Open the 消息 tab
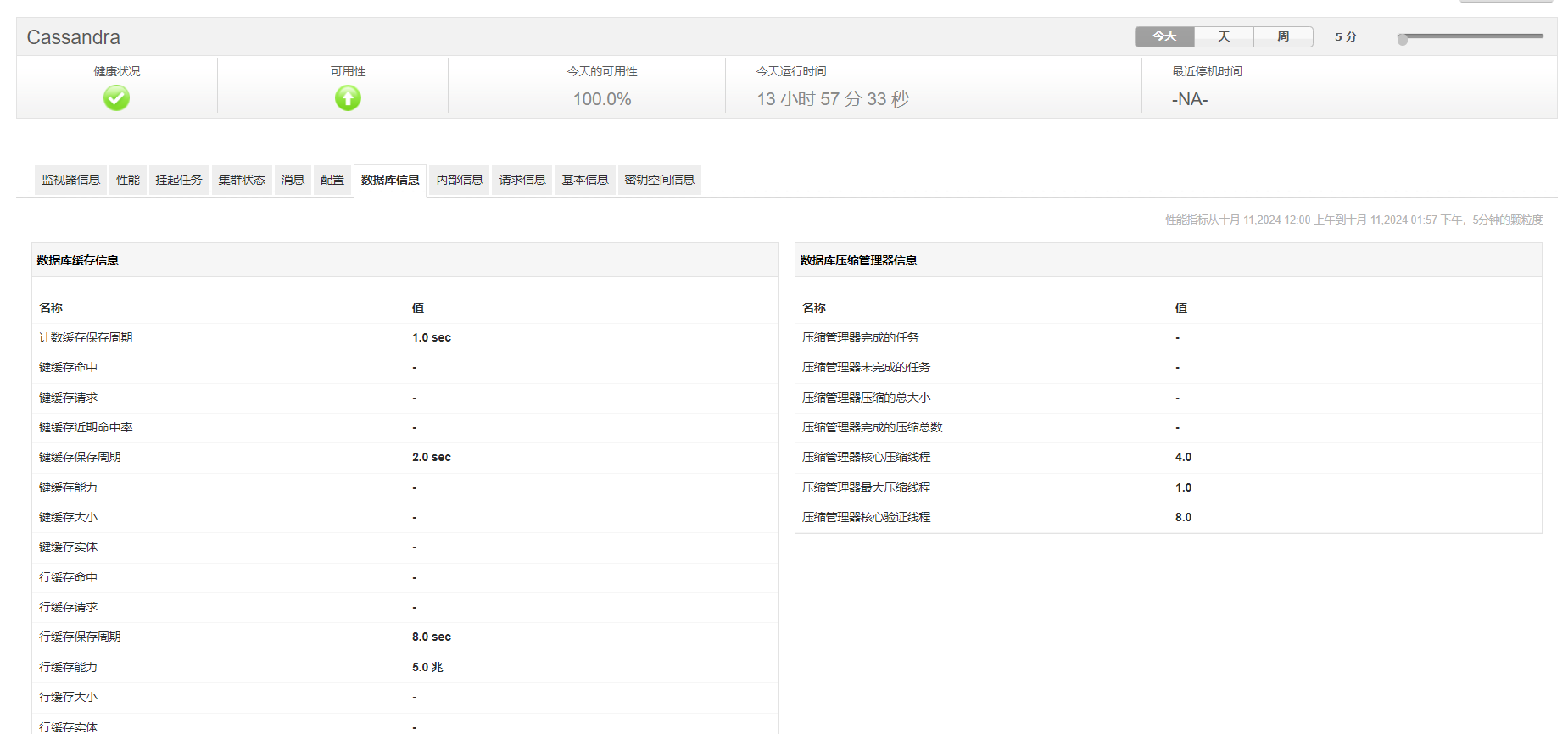The height and width of the screenshot is (734, 1568). point(293,180)
